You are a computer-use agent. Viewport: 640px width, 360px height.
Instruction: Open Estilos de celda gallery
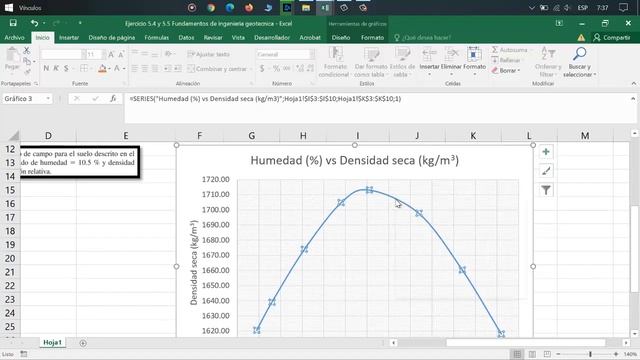(402, 62)
